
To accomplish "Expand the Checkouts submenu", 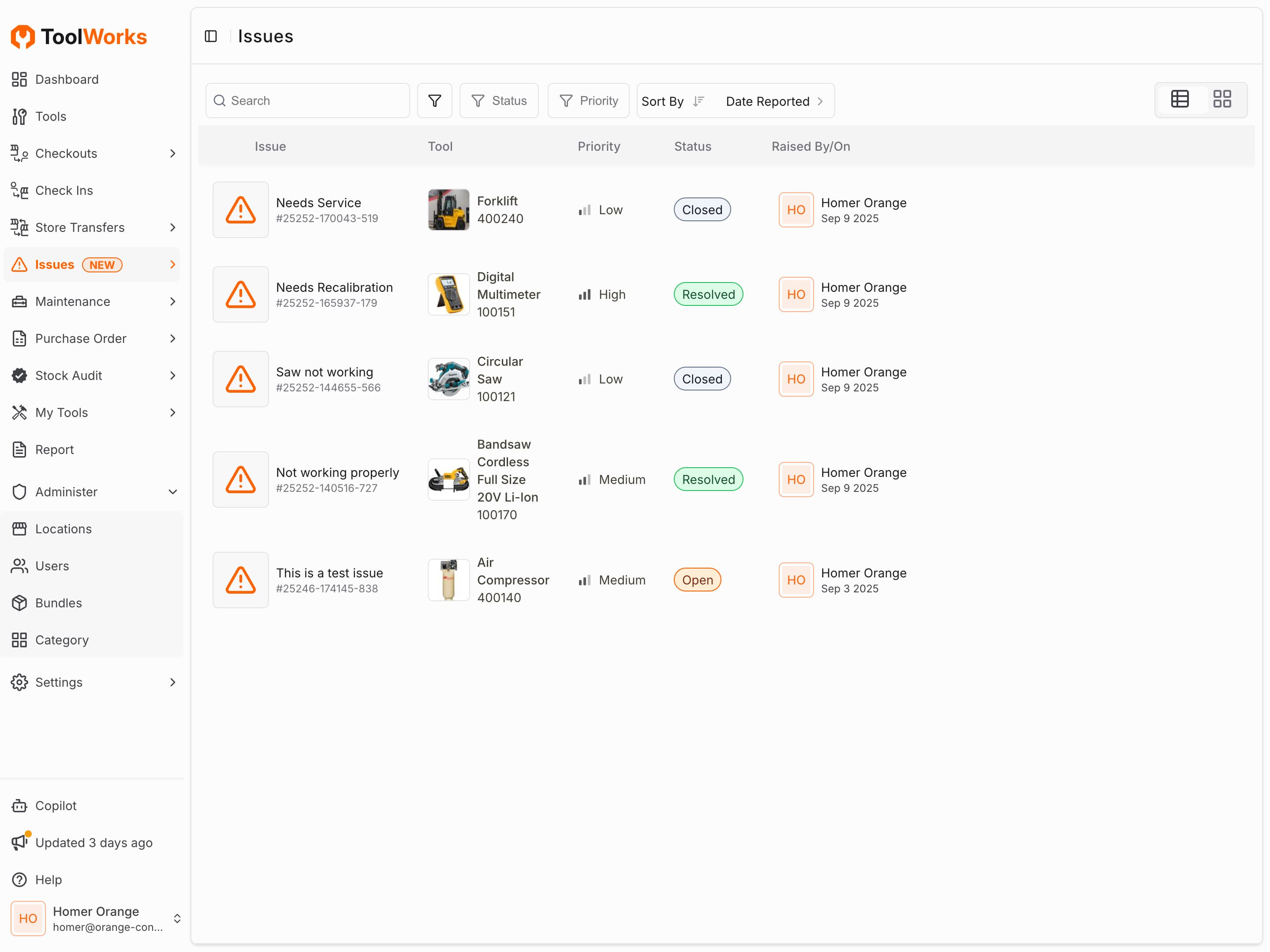I will click(172, 153).
